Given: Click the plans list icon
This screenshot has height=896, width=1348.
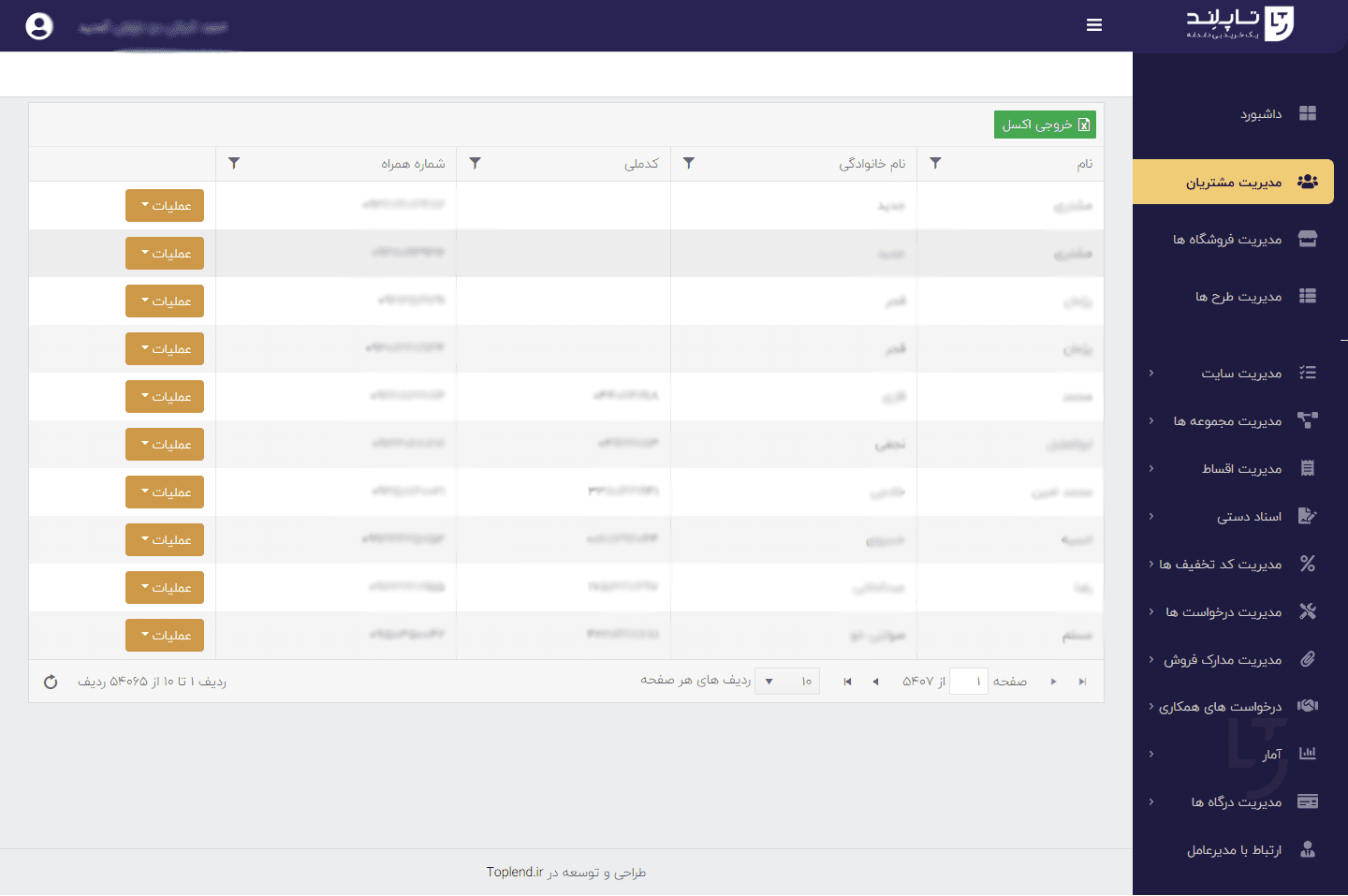Looking at the screenshot, I should pos(1308,296).
